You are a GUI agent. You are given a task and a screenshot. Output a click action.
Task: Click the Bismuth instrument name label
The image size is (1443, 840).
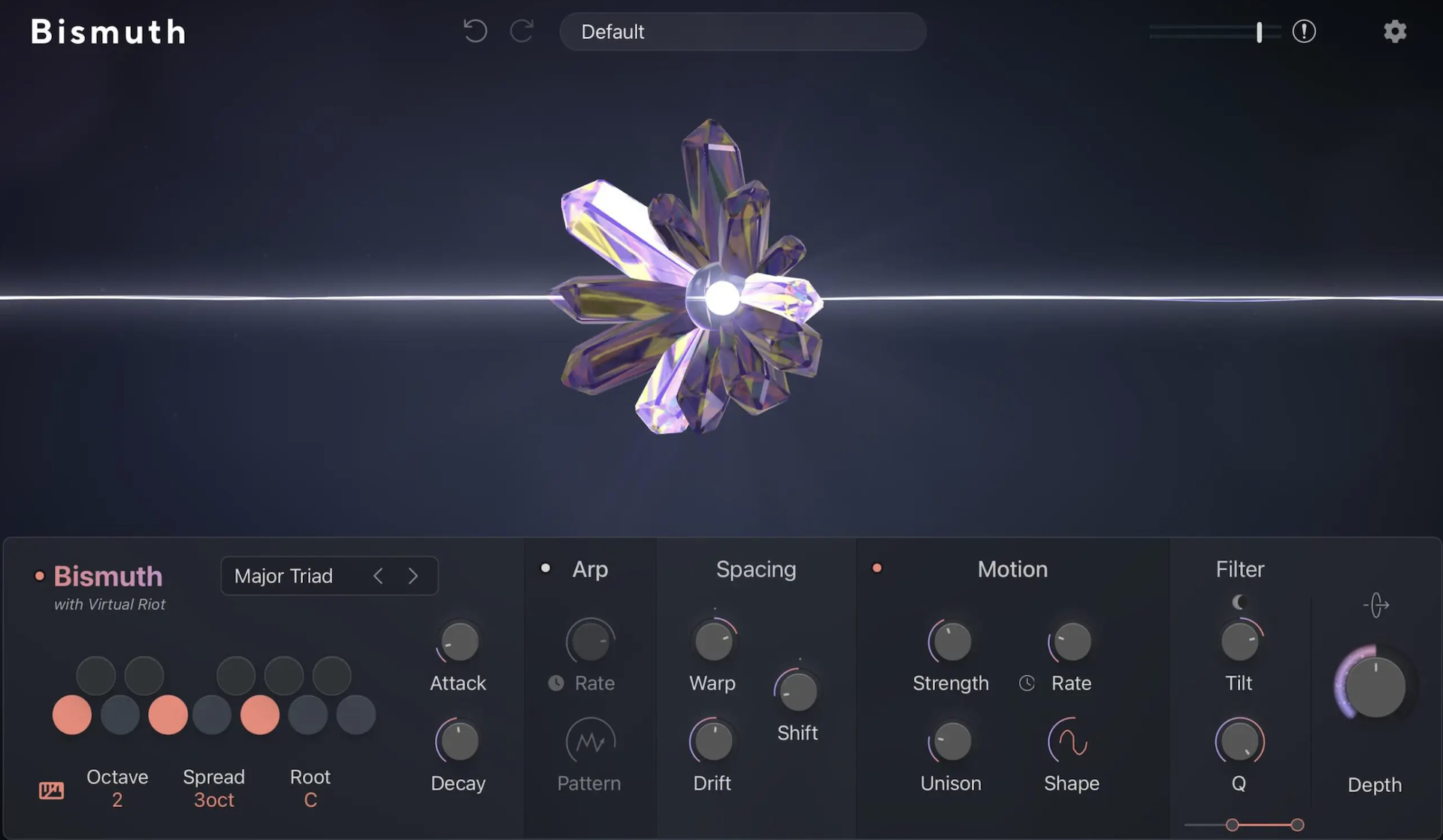coord(108,576)
